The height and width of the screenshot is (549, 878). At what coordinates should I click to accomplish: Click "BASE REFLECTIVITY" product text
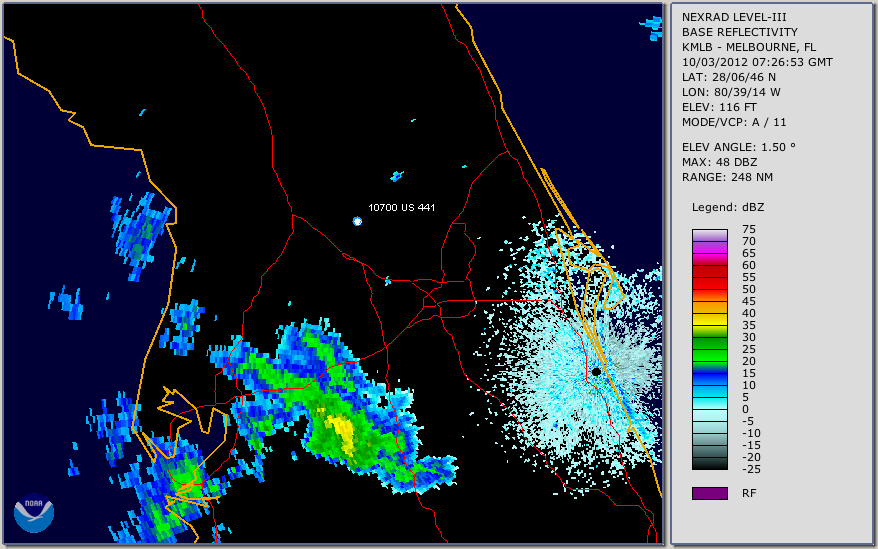(x=740, y=32)
